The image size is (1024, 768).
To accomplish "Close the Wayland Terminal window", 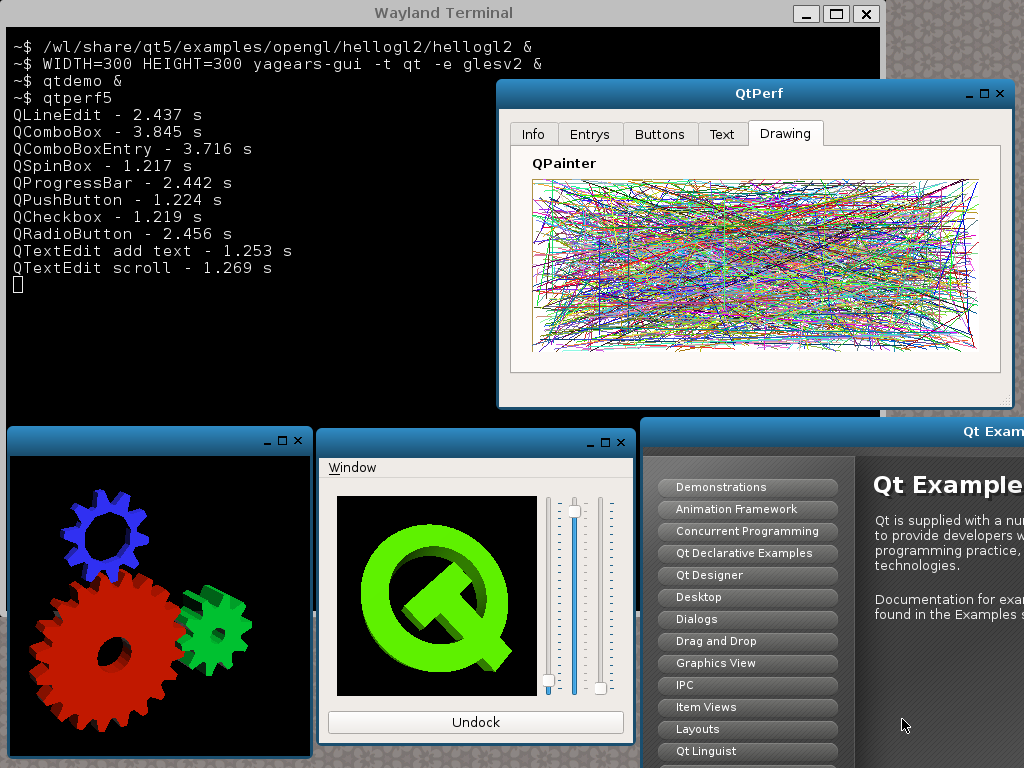I will tap(867, 14).
